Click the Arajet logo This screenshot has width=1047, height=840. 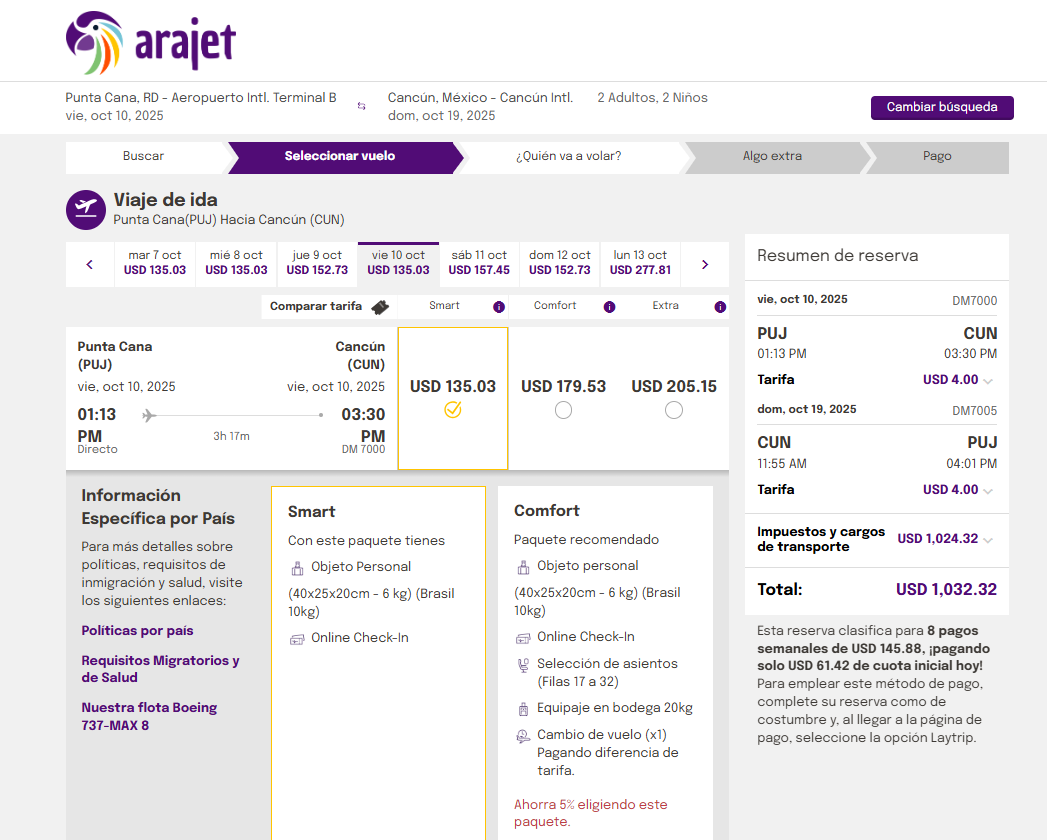point(151,42)
